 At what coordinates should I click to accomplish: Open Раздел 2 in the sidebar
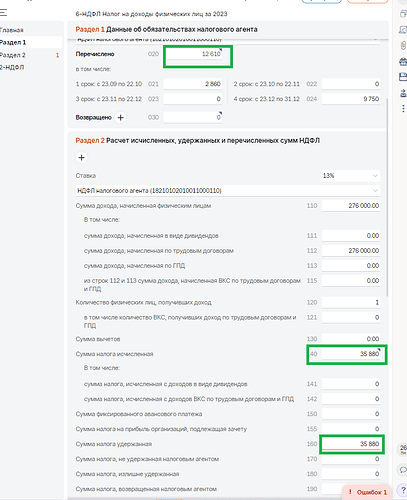pyautogui.click(x=13, y=55)
